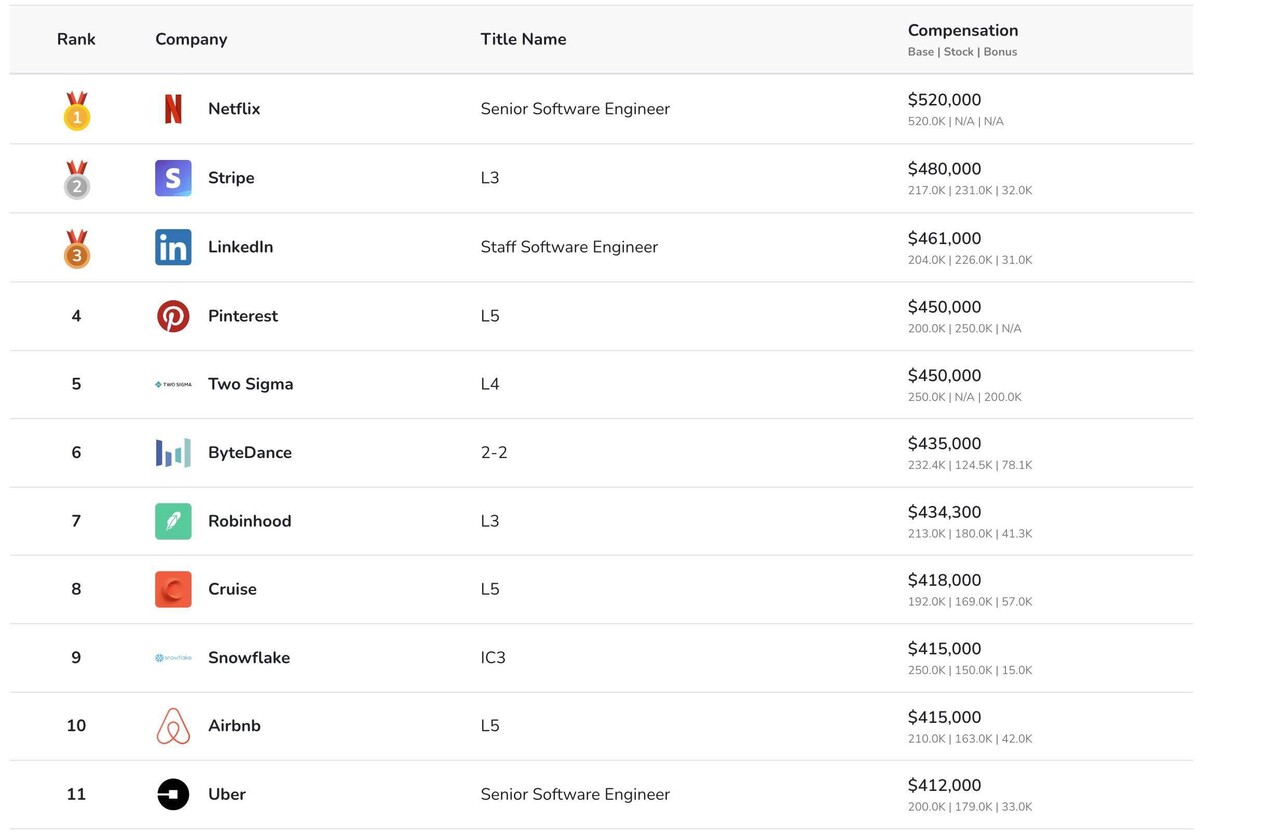This screenshot has height=833, width=1280.
Task: Click the Two Sigma logo icon
Action: pyautogui.click(x=173, y=384)
